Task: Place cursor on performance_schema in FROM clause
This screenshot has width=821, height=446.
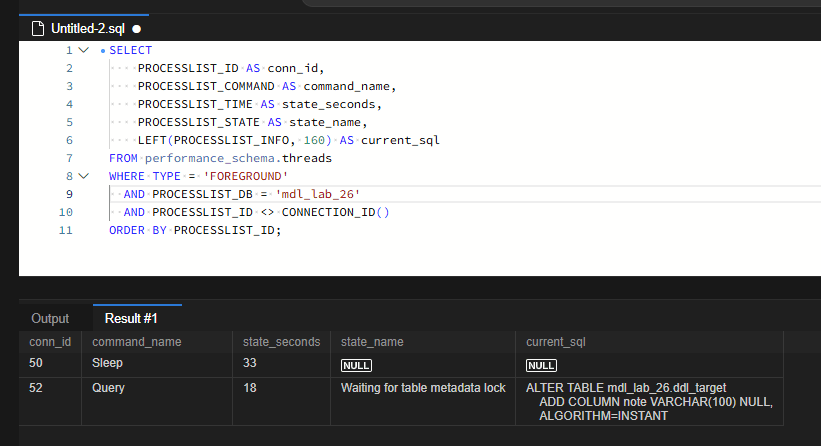Action: [209, 158]
